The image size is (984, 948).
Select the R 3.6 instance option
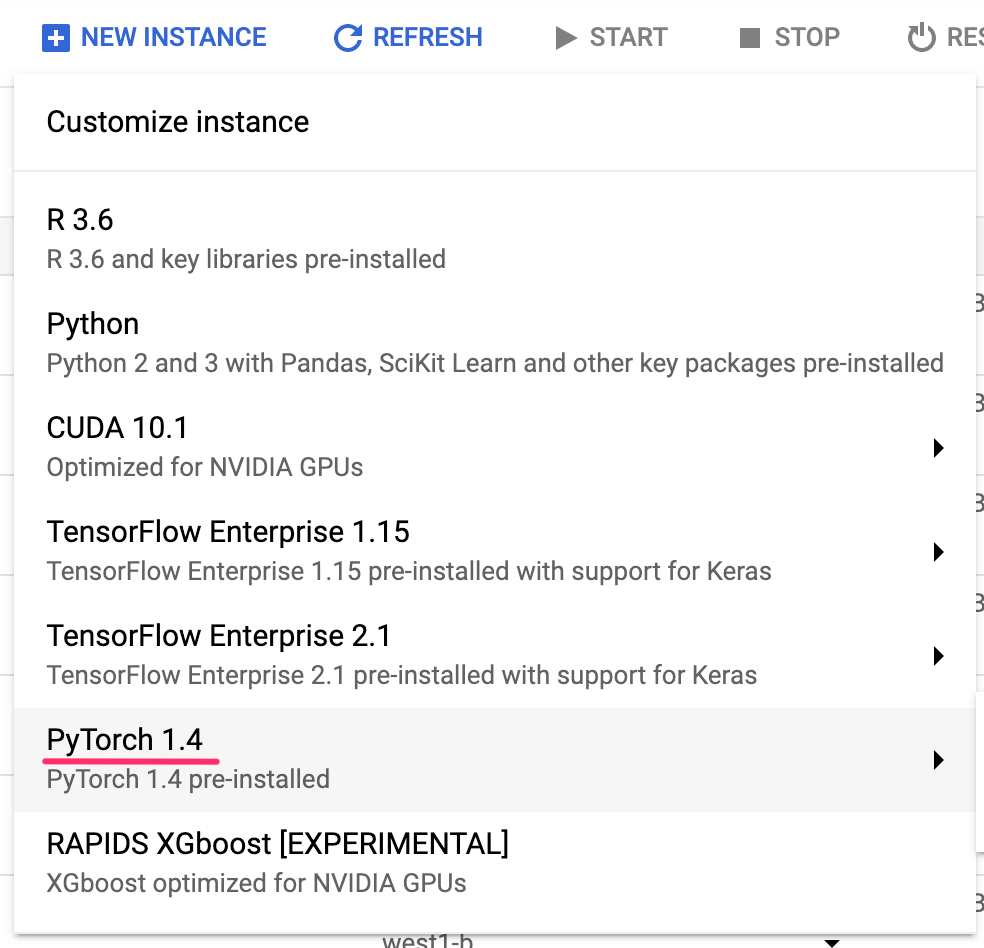82,219
